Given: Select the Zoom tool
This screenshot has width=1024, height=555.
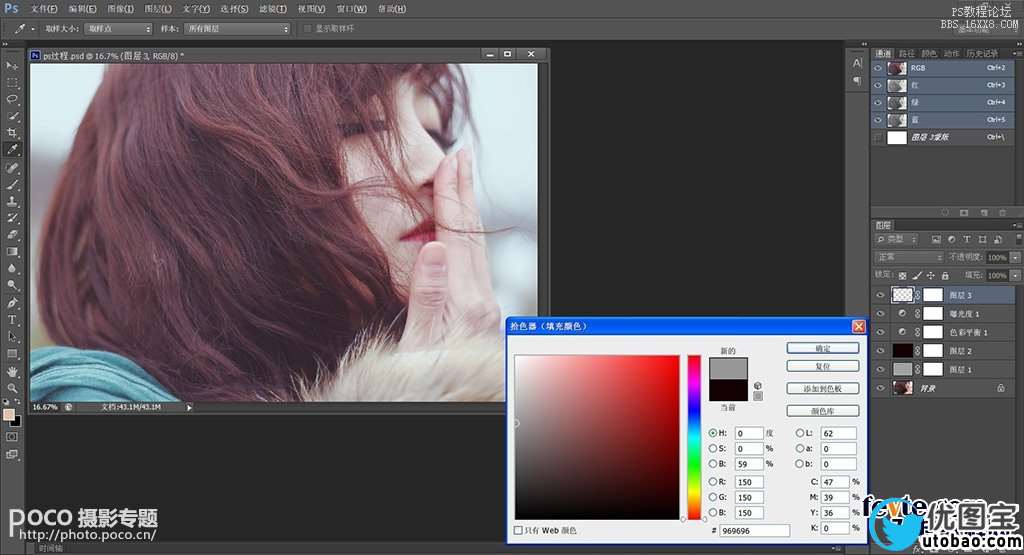Looking at the screenshot, I should point(12,388).
